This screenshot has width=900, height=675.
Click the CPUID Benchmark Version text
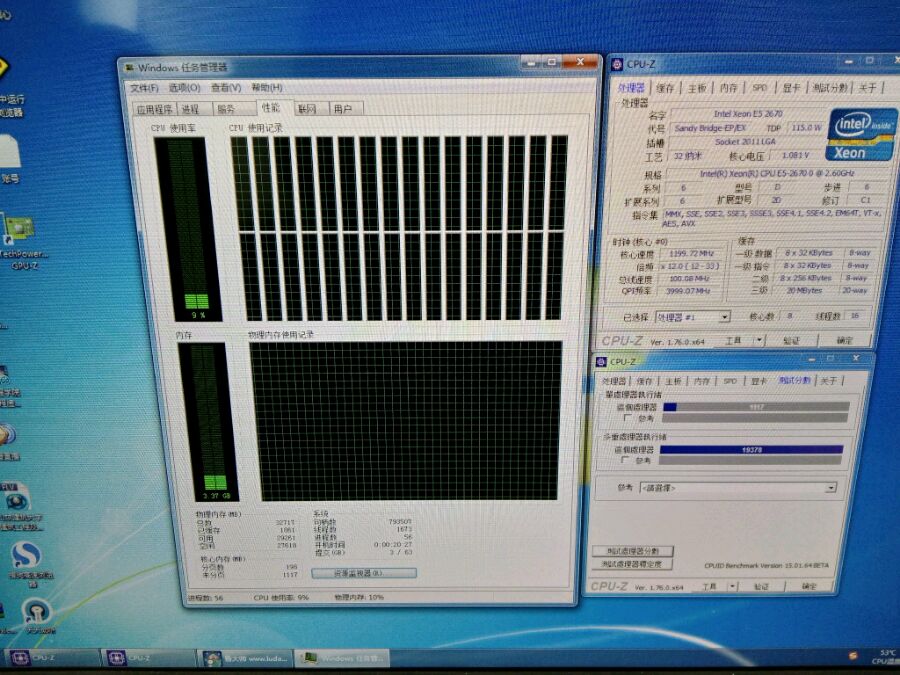(766, 565)
